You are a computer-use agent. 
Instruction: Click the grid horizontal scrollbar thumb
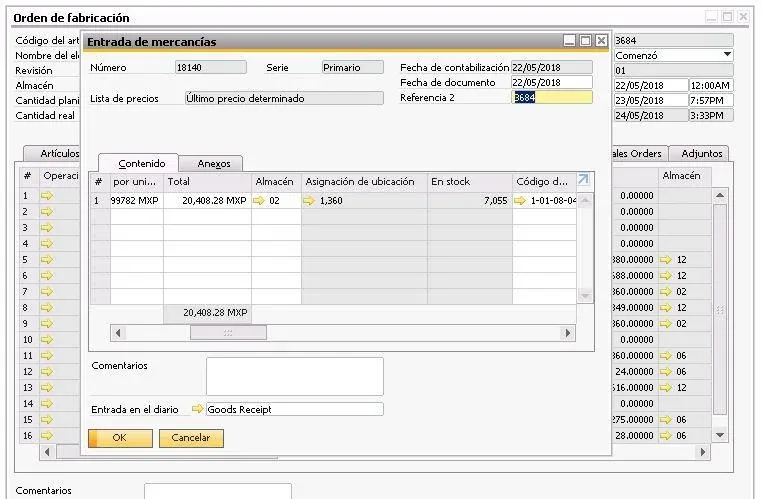[228, 333]
